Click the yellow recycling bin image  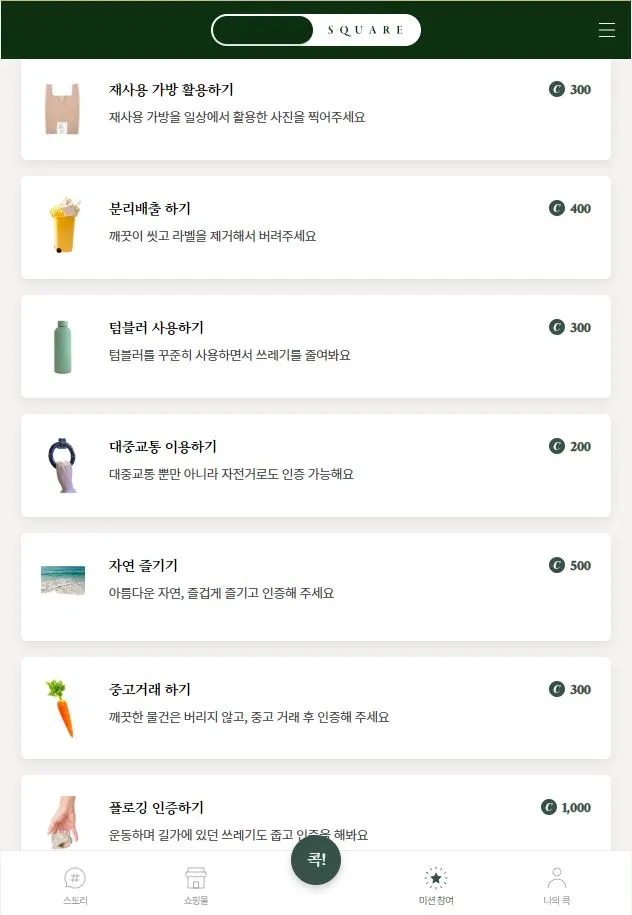pos(63,227)
